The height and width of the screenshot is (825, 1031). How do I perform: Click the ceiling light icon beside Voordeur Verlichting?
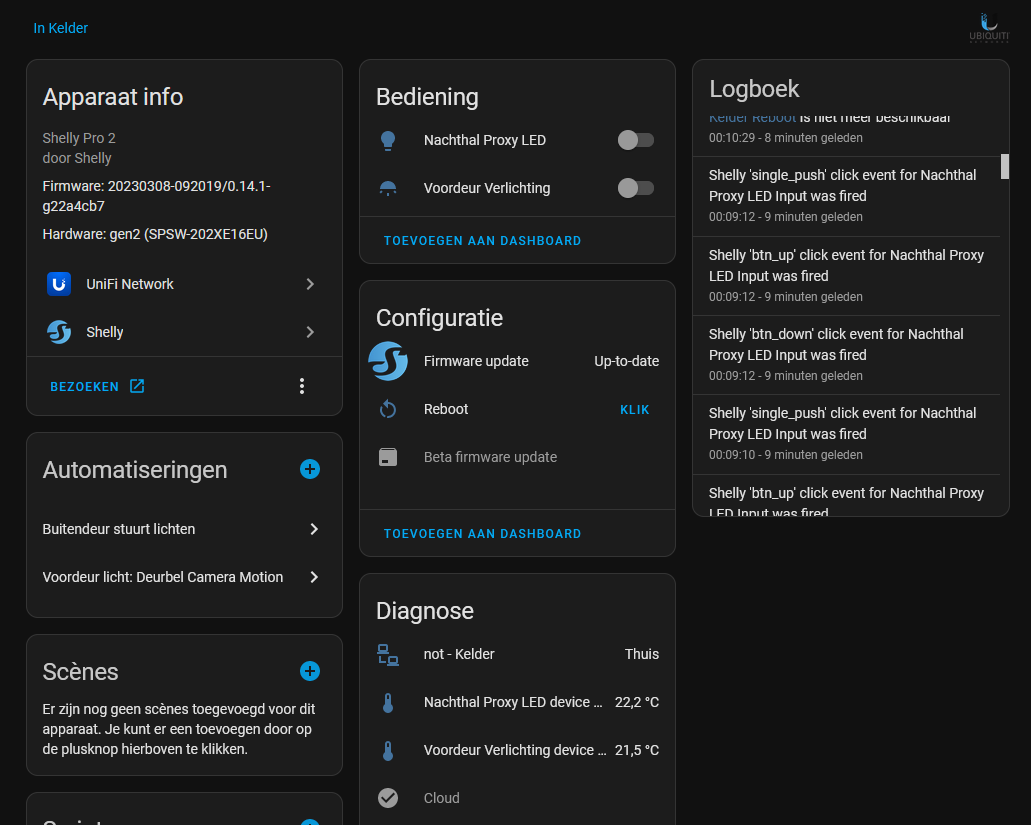coord(388,188)
